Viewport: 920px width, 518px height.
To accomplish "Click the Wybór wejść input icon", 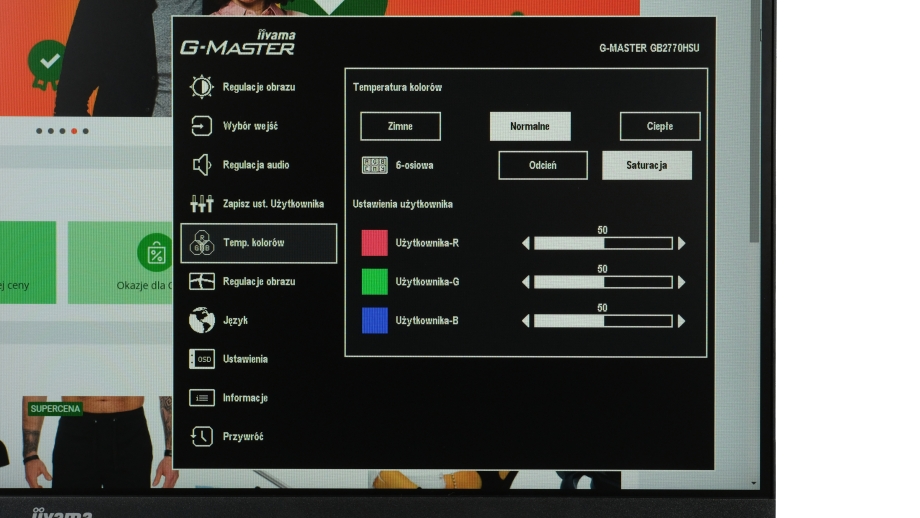I will tap(201, 126).
